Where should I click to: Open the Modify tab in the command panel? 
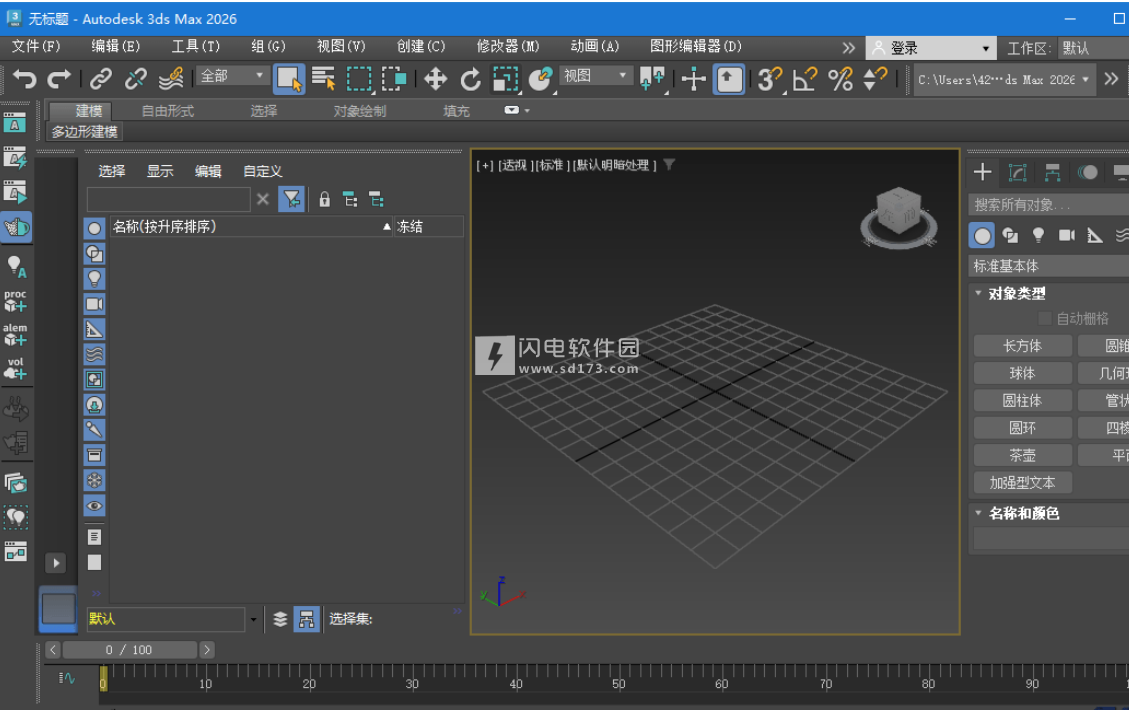pyautogui.click(x=1018, y=173)
